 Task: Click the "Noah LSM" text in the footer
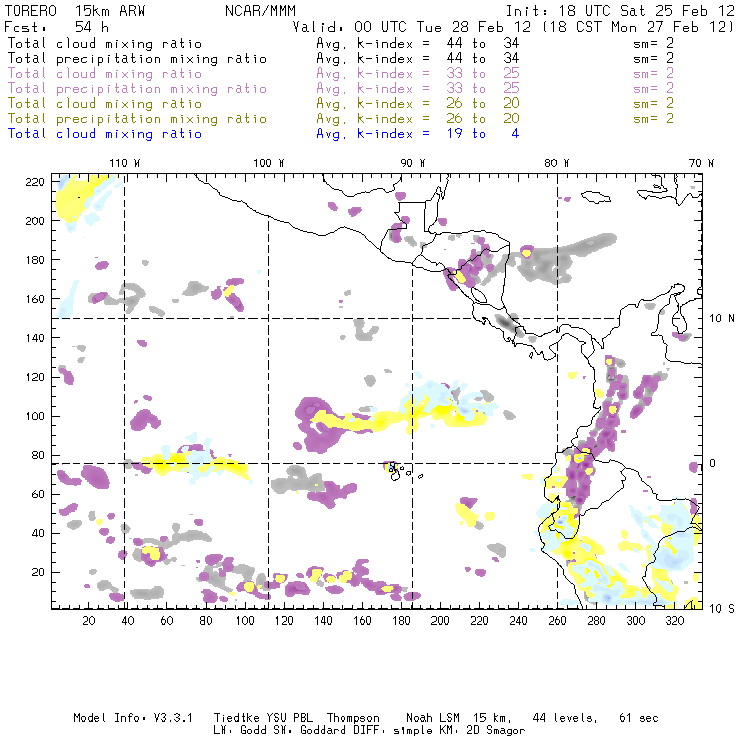point(433,718)
